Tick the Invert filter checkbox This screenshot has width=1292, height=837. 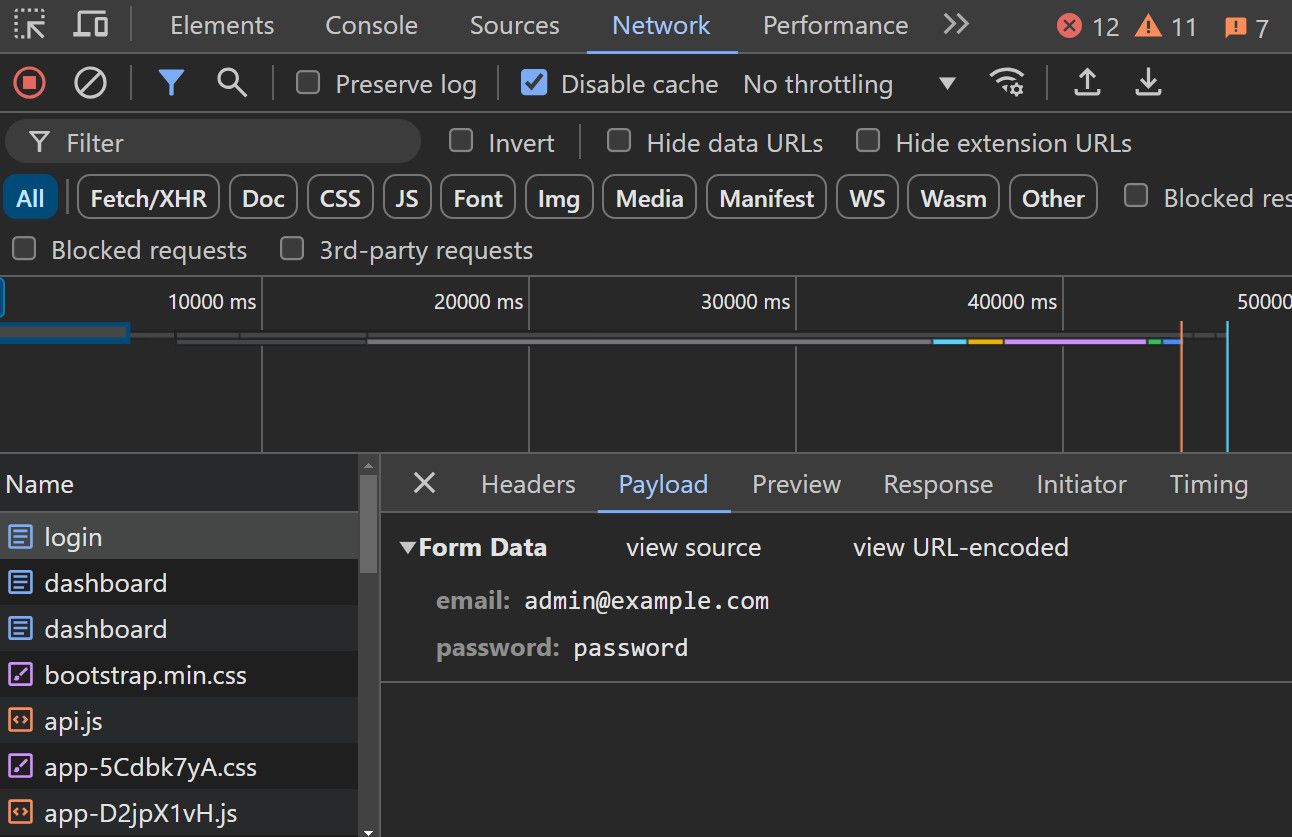tap(461, 141)
